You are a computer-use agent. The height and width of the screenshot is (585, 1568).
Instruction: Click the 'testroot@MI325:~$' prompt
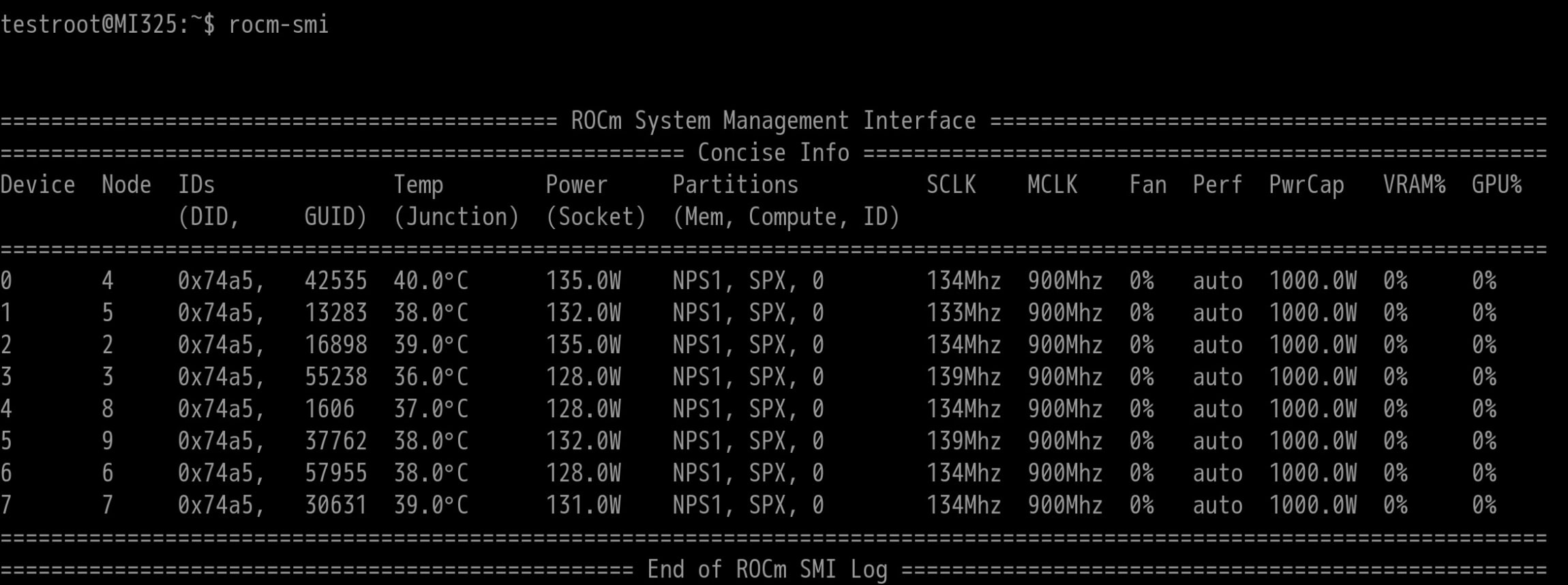[108, 25]
